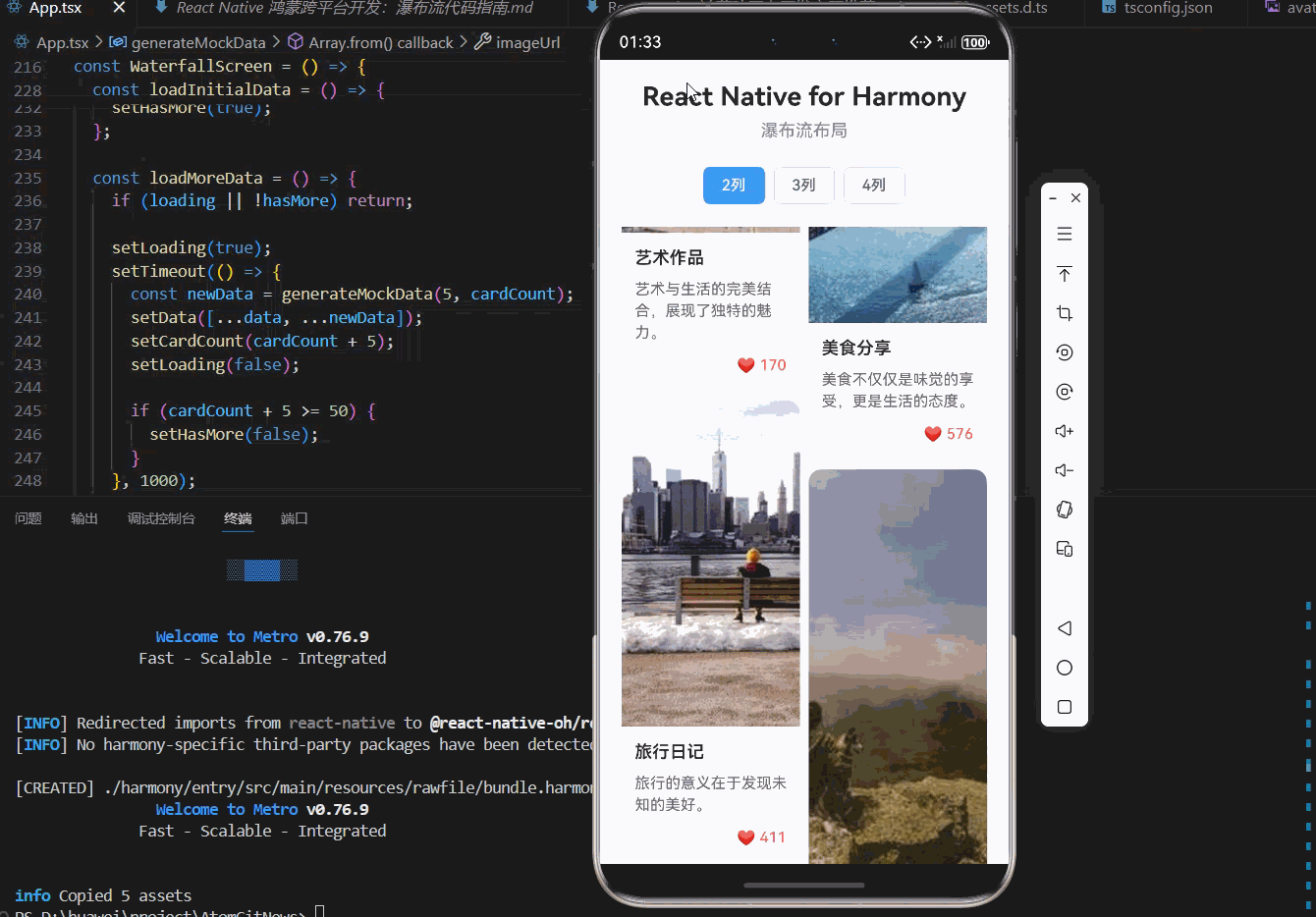Open the App.tsx editor tab

(55, 8)
